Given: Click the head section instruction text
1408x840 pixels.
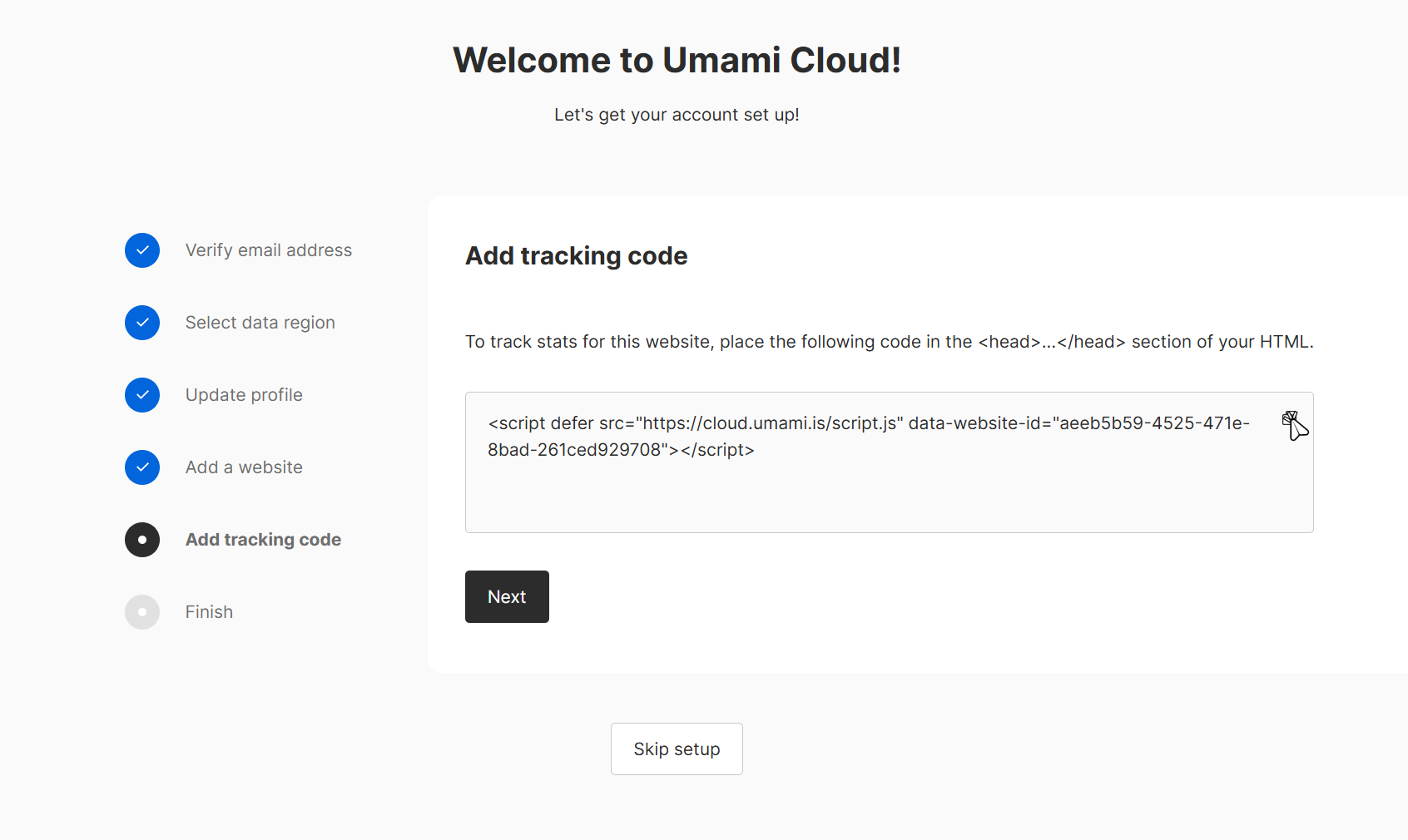Looking at the screenshot, I should [x=889, y=342].
